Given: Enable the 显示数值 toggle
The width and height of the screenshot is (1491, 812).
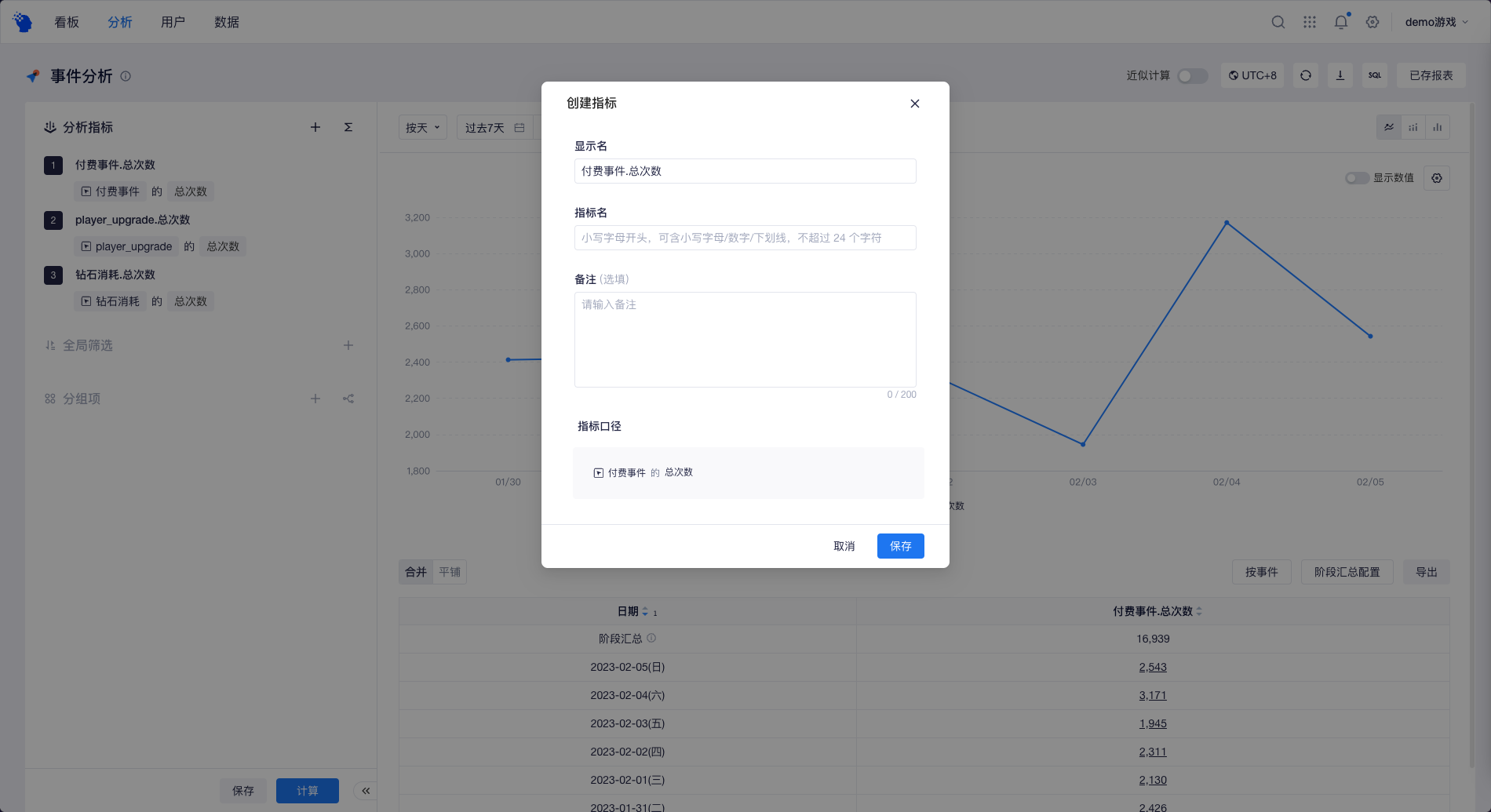Looking at the screenshot, I should pos(1357,178).
